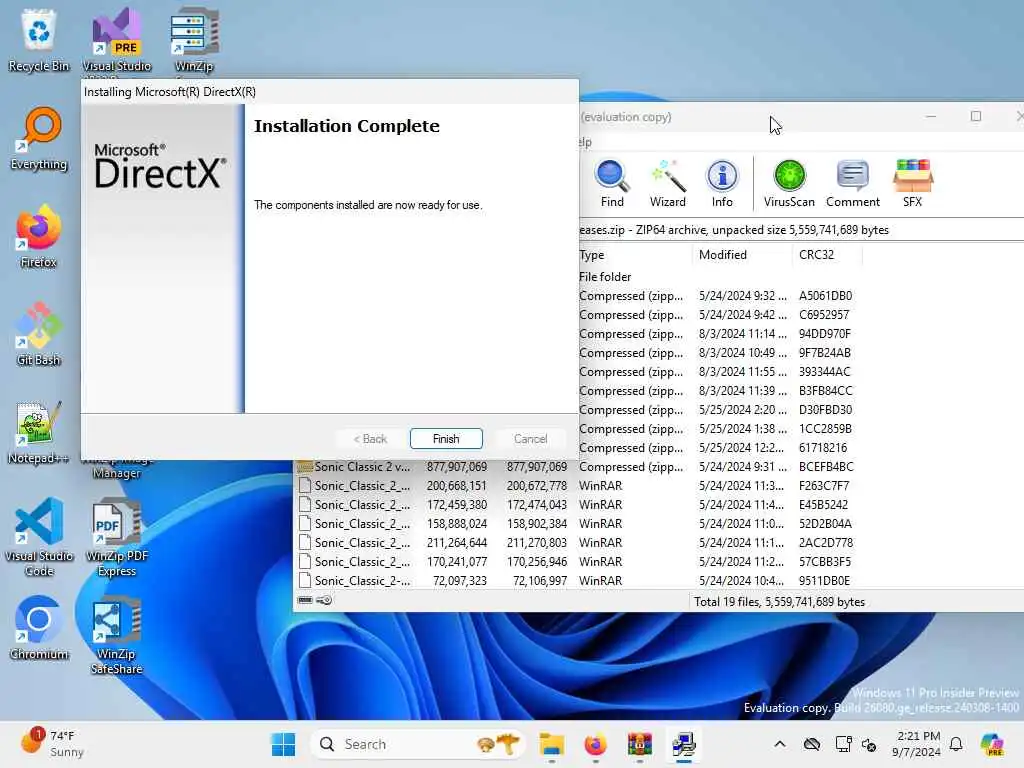This screenshot has height=768, width=1024.
Task: Click the CRC32 value 9F7B24AB
Action: [825, 353]
